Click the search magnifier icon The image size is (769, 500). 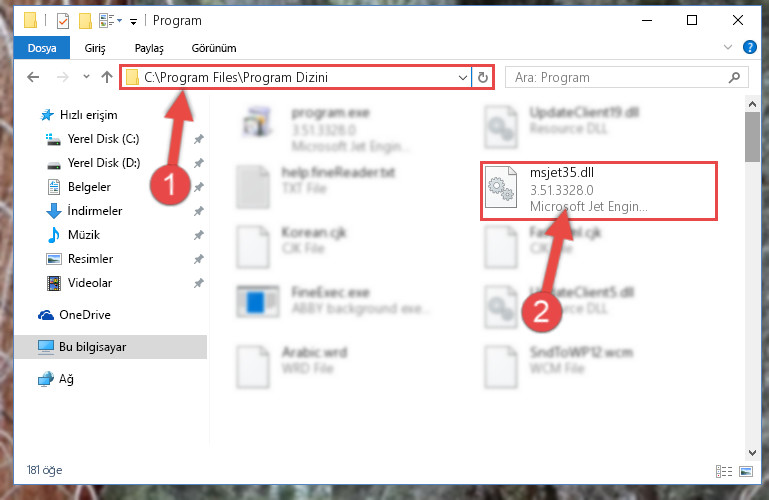pyautogui.click(x=734, y=77)
